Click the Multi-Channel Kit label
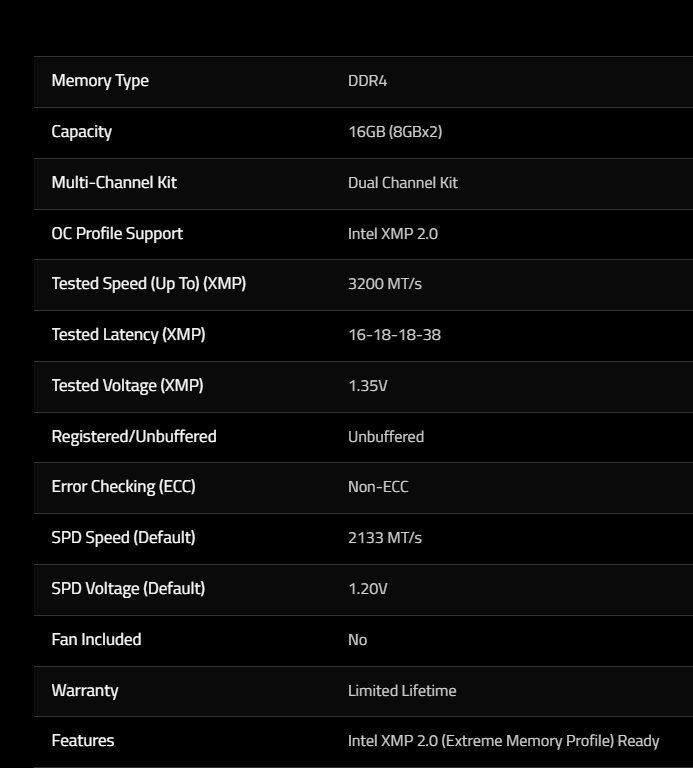 pyautogui.click(x=114, y=183)
